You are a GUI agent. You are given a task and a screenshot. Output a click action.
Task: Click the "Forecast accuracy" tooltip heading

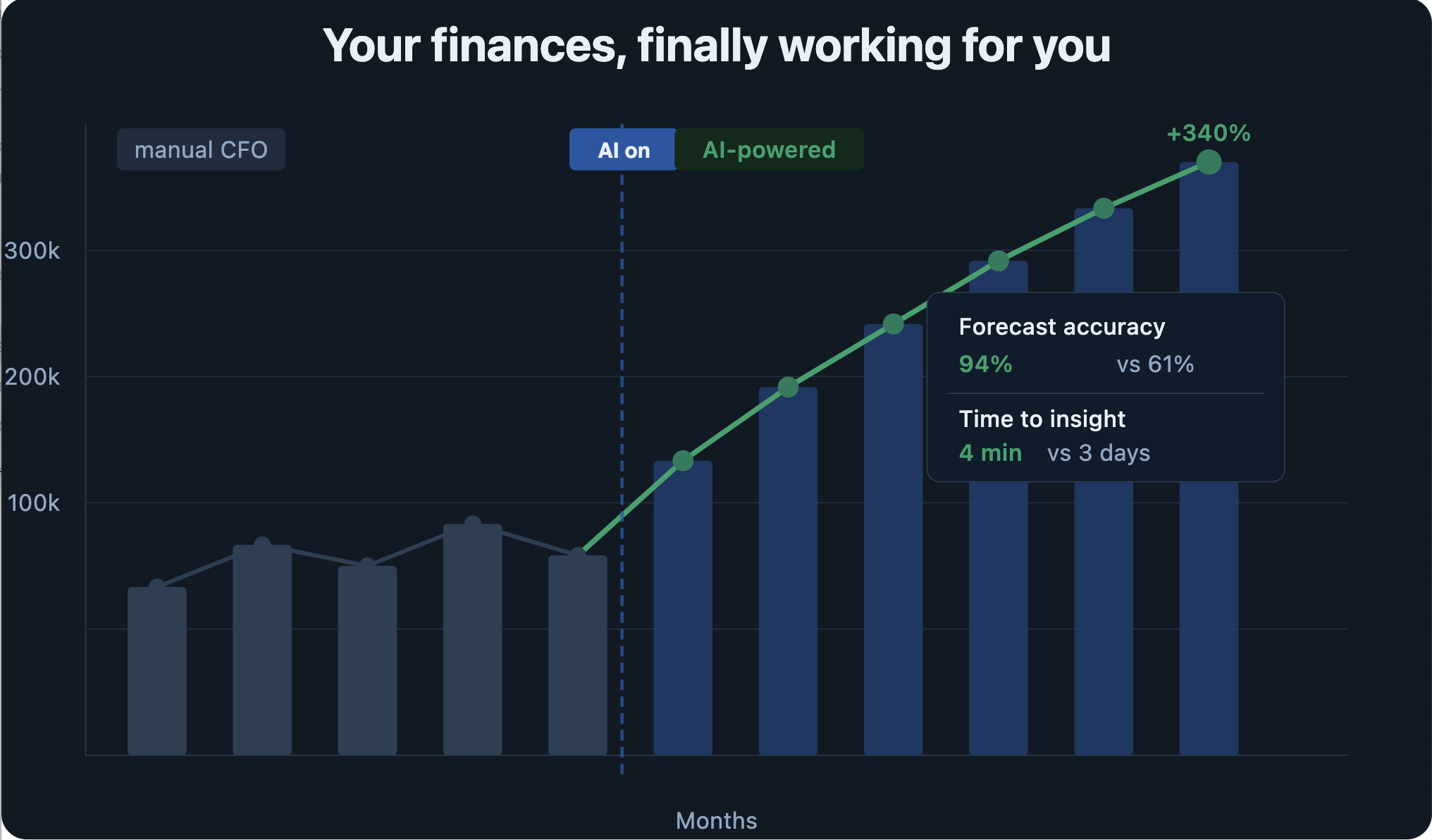pyautogui.click(x=1061, y=327)
